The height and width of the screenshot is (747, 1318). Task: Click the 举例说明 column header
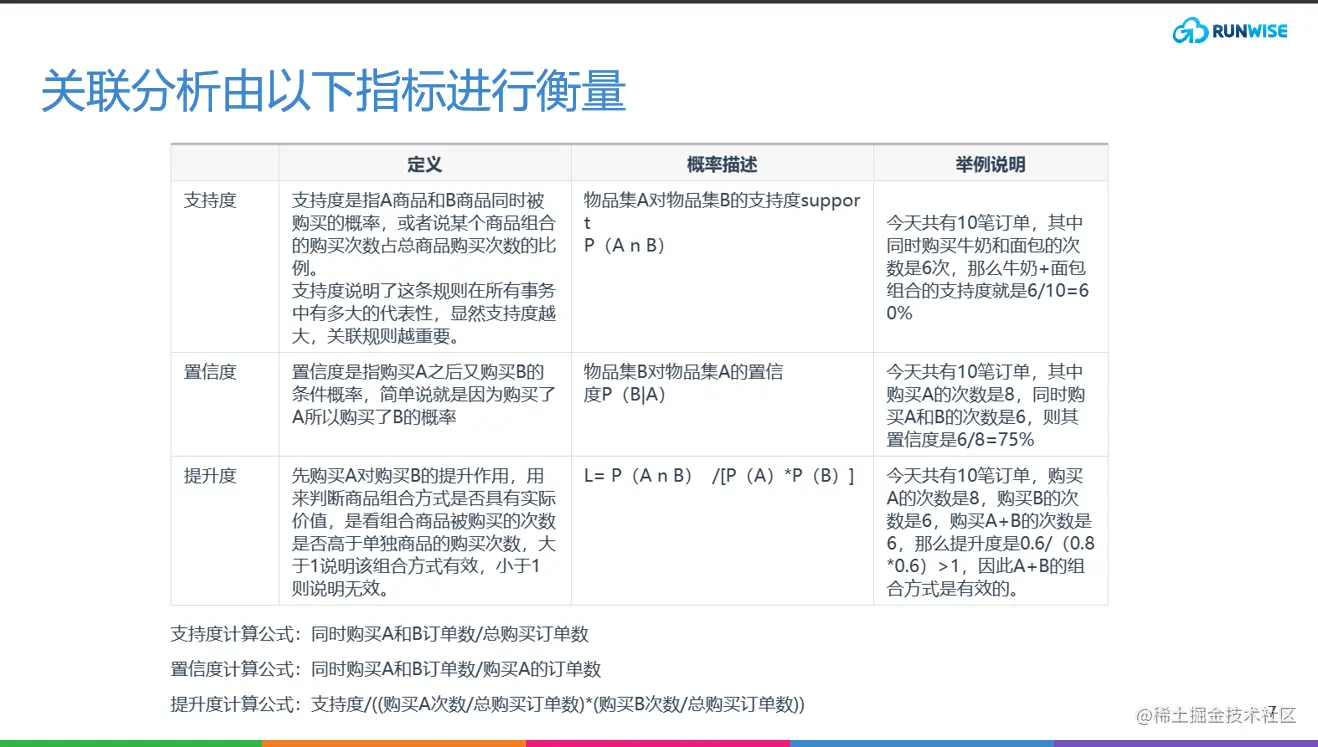pos(991,164)
